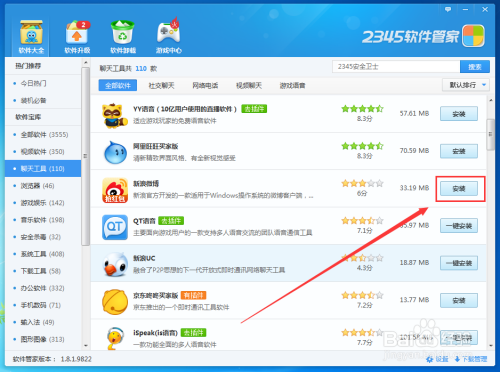Click 安装 button for 新浪微博
The image size is (500, 372).
(x=459, y=189)
